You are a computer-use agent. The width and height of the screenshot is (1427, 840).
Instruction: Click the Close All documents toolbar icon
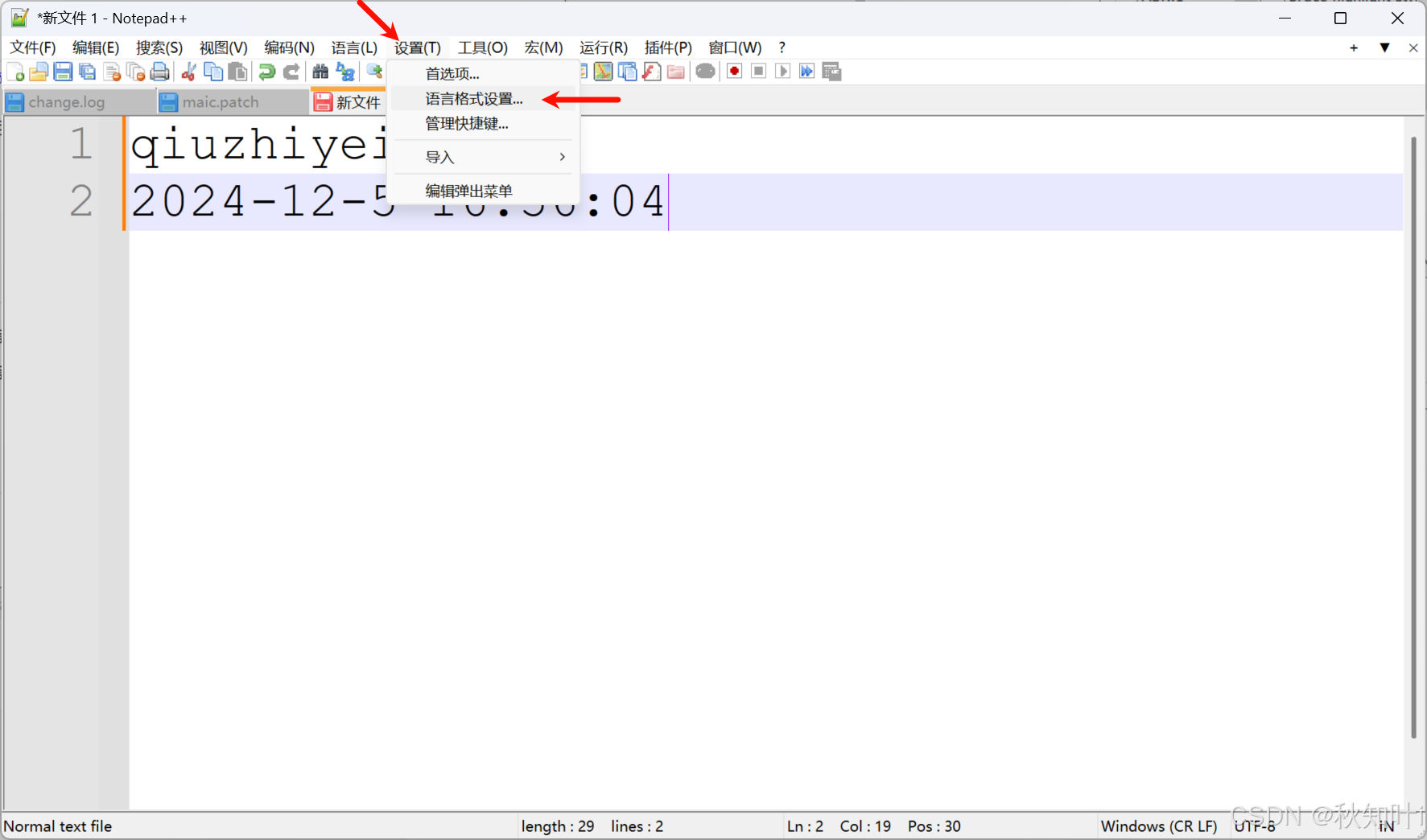pyautogui.click(x=136, y=72)
